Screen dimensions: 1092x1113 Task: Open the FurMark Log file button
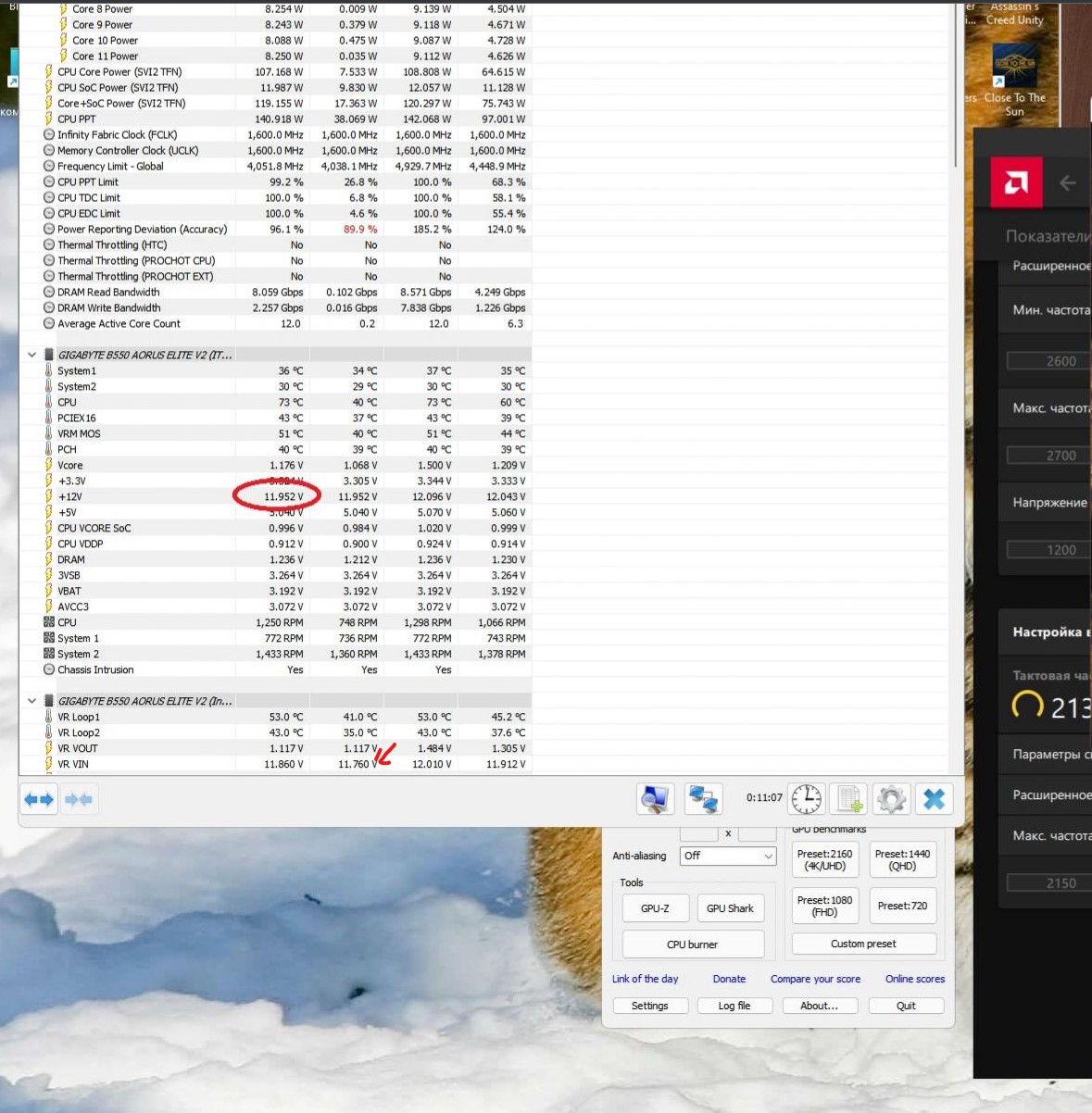734,1006
